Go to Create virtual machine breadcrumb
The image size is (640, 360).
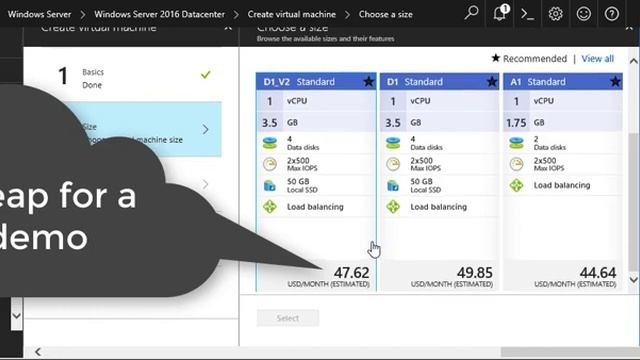291,14
